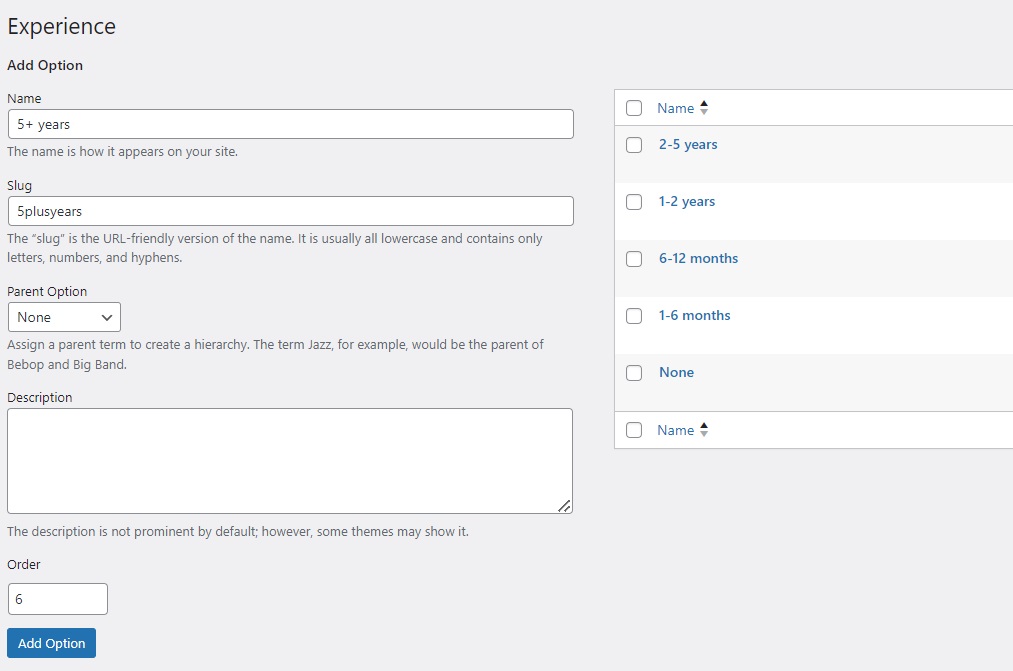Image resolution: width=1013 pixels, height=671 pixels.
Task: Click the sort arrow beside bottom Name header
Action: pos(703,429)
